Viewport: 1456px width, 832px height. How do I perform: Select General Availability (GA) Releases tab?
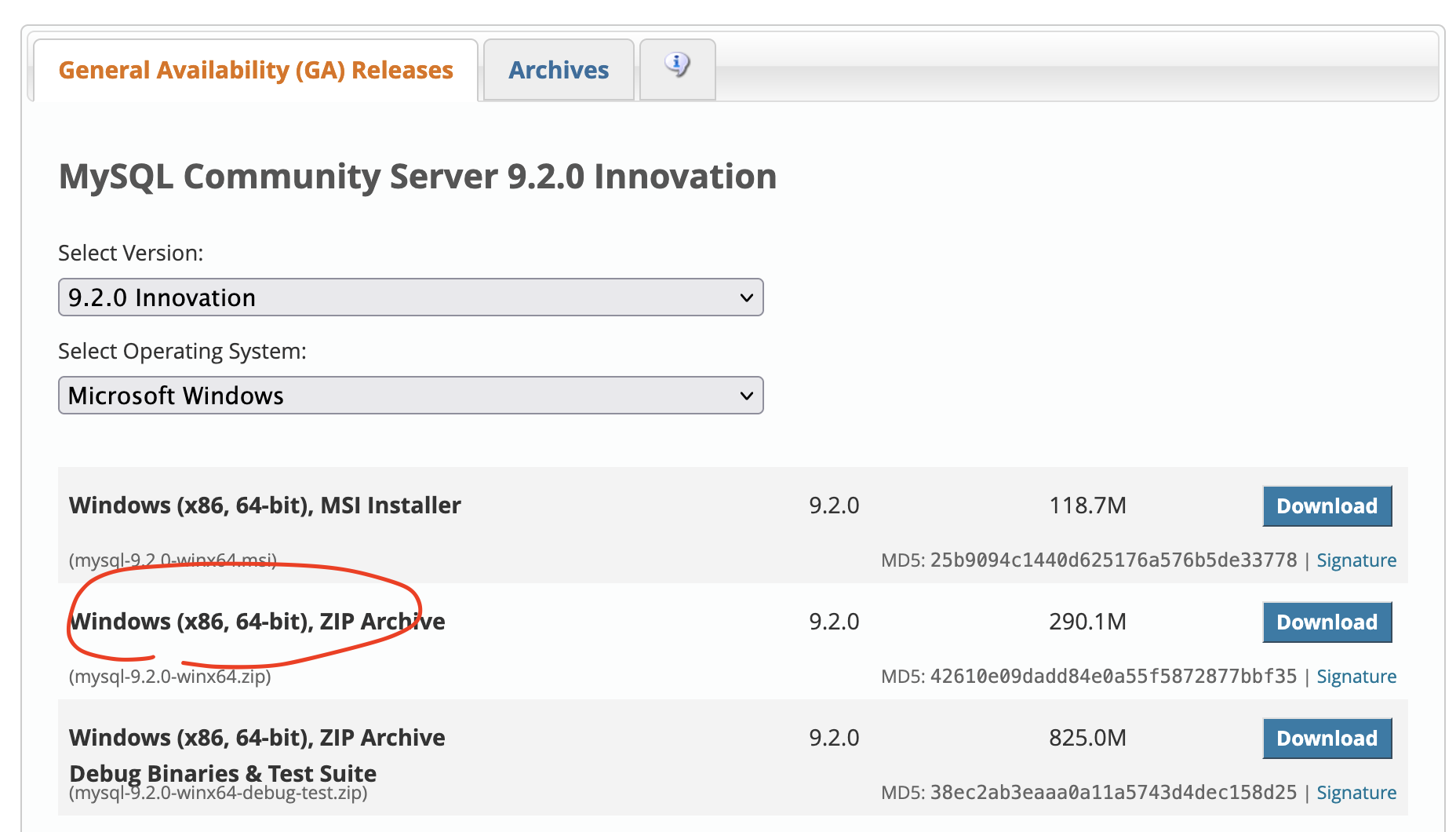pos(256,70)
